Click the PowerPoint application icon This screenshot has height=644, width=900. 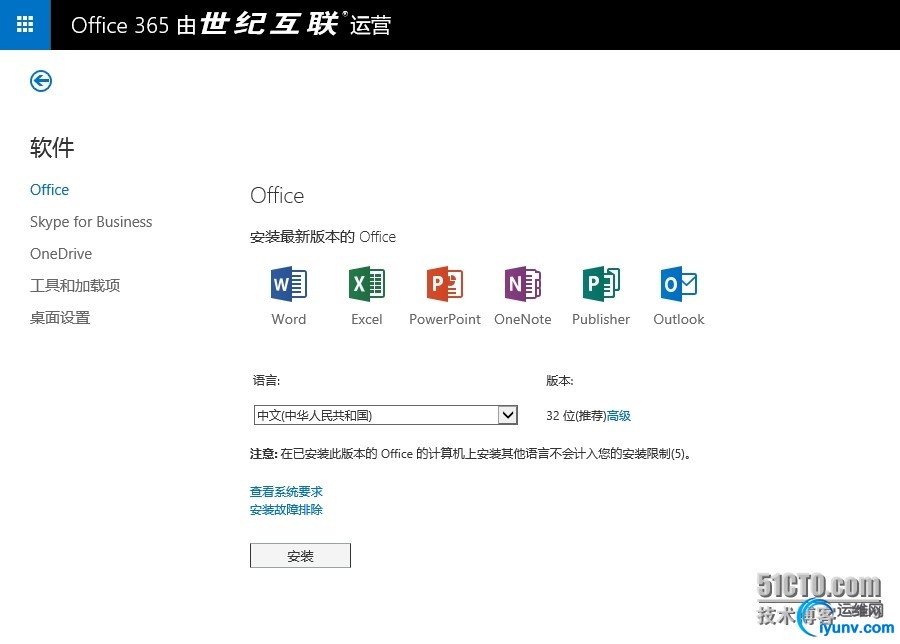[x=445, y=284]
